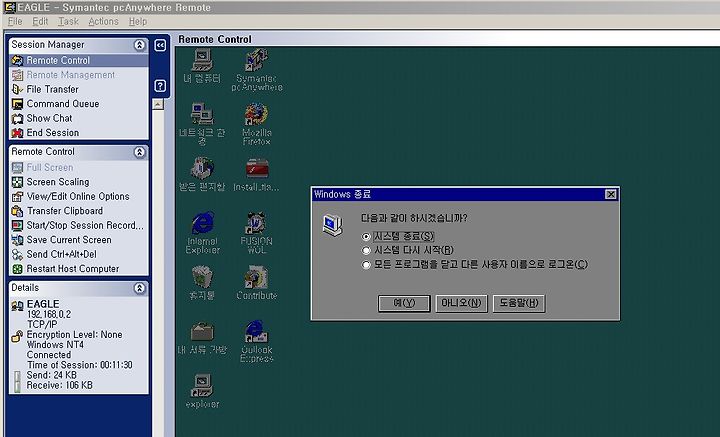Open the Help menu

pyautogui.click(x=138, y=22)
